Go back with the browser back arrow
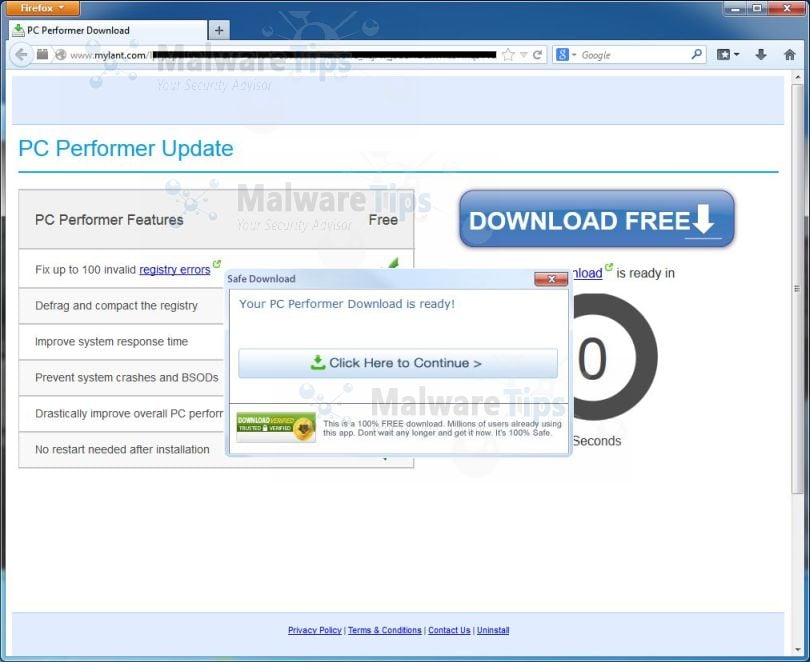The height and width of the screenshot is (662, 810). point(21,55)
